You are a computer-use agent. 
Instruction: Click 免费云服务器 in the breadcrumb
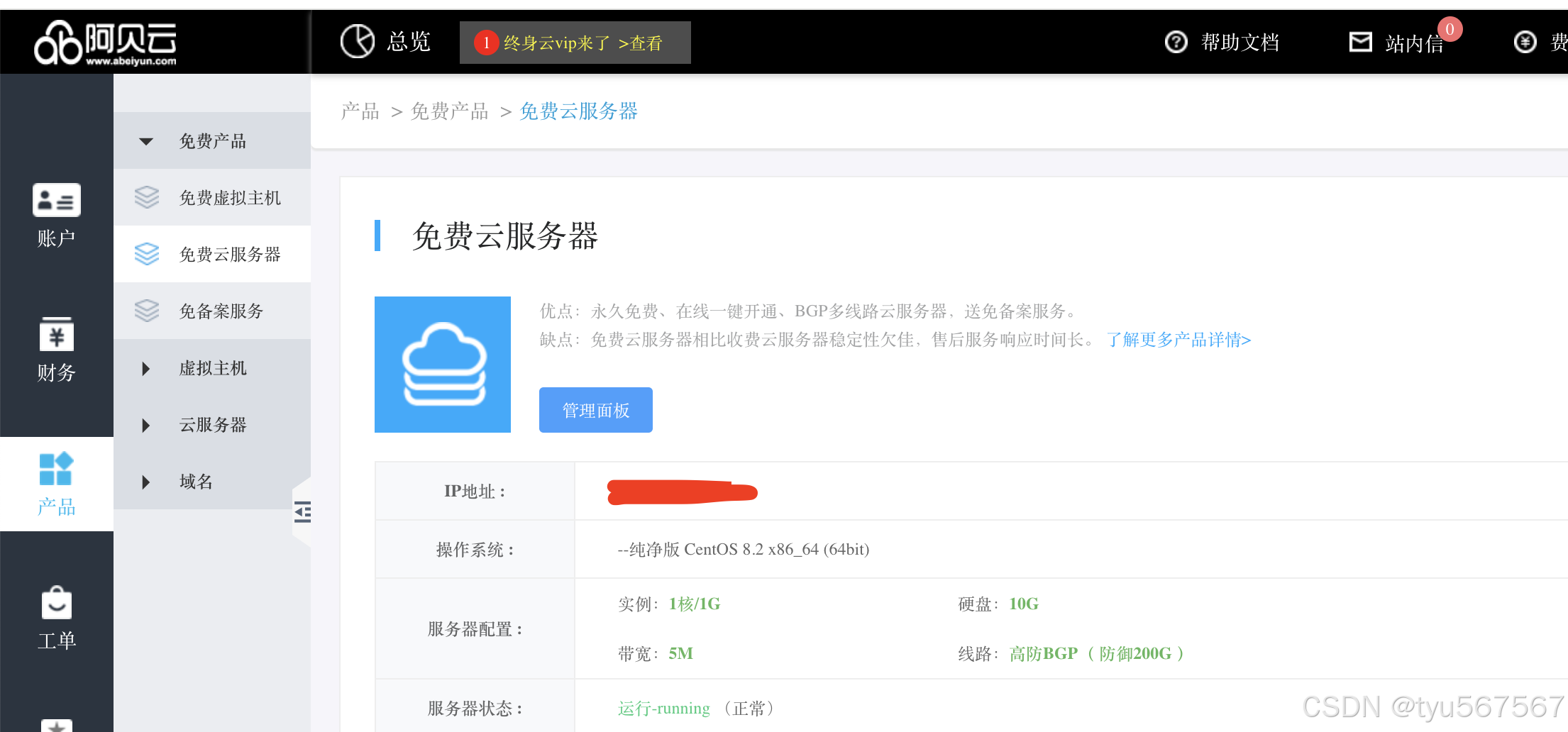pyautogui.click(x=579, y=111)
